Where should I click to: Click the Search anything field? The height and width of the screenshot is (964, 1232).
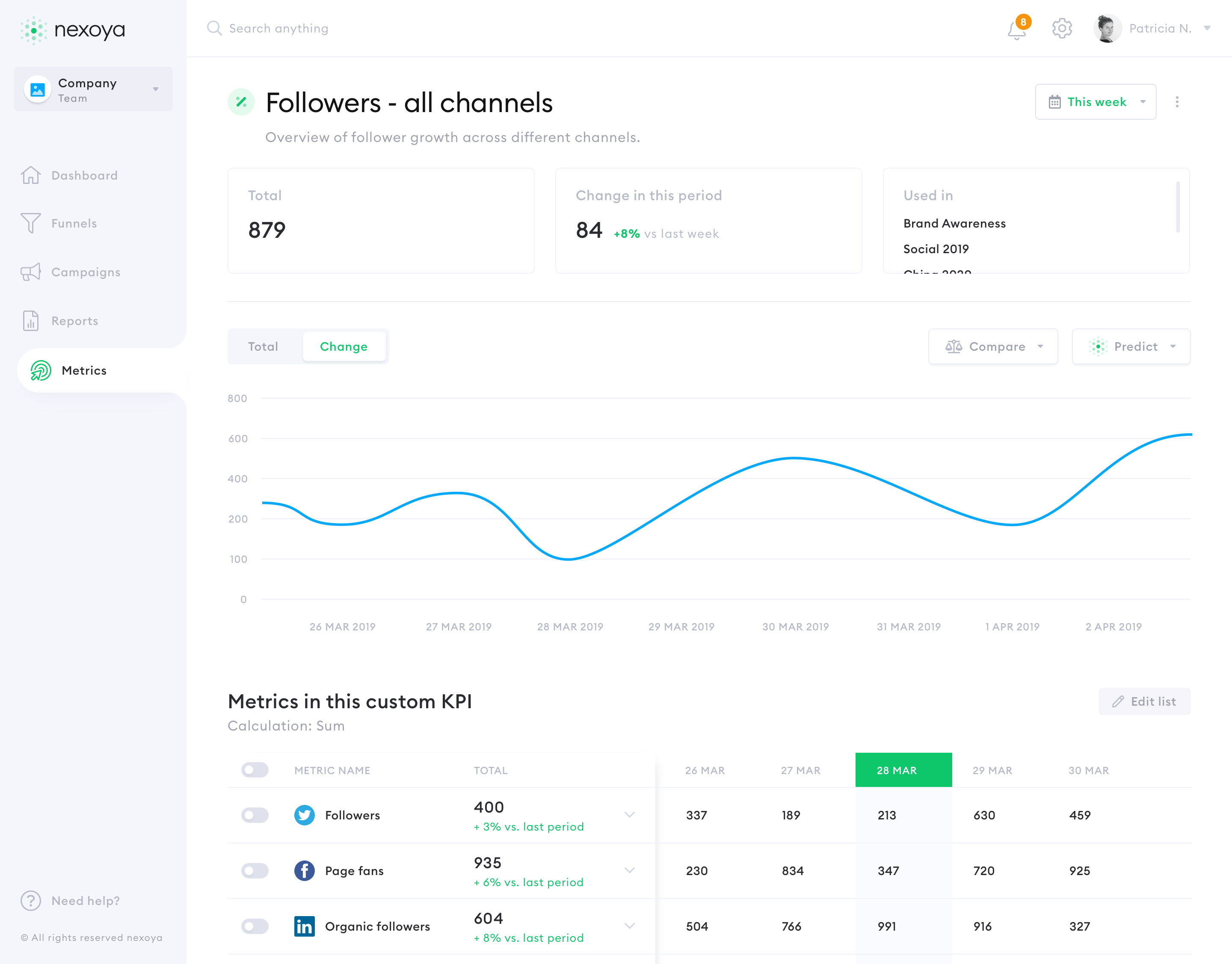coord(278,28)
